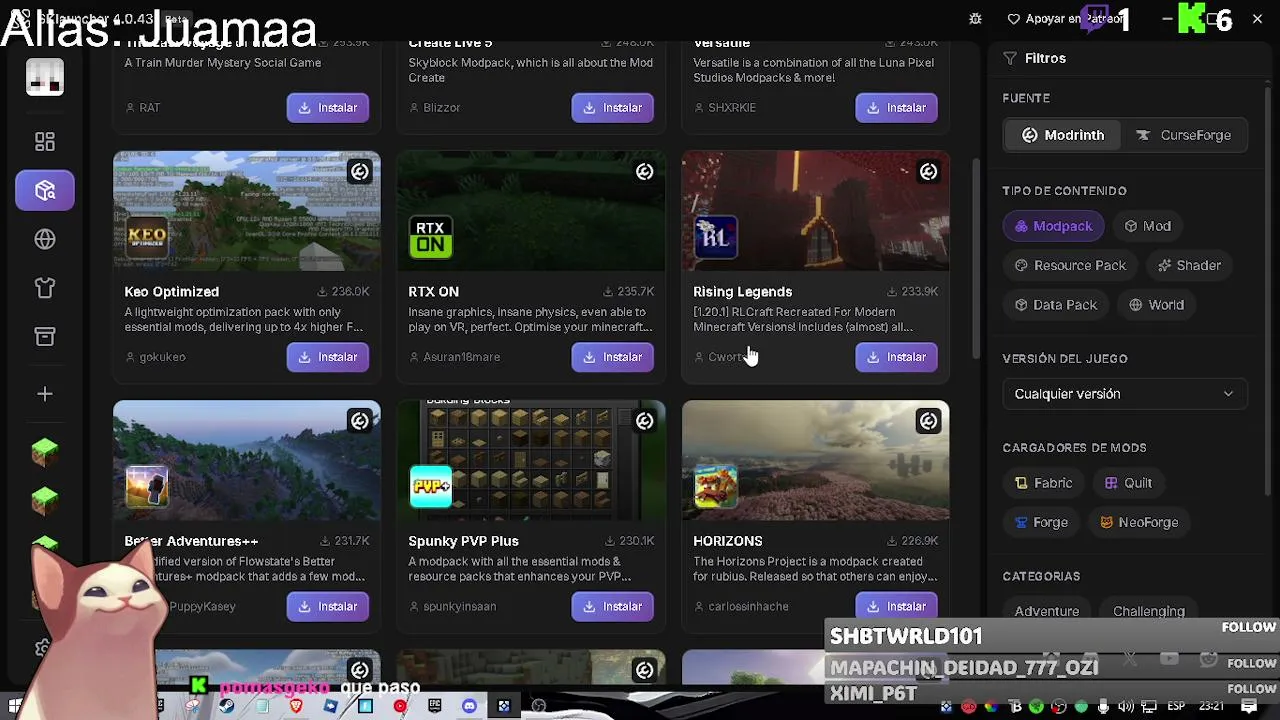
Task: Open Brave browser from the taskbar
Action: pos(296,707)
